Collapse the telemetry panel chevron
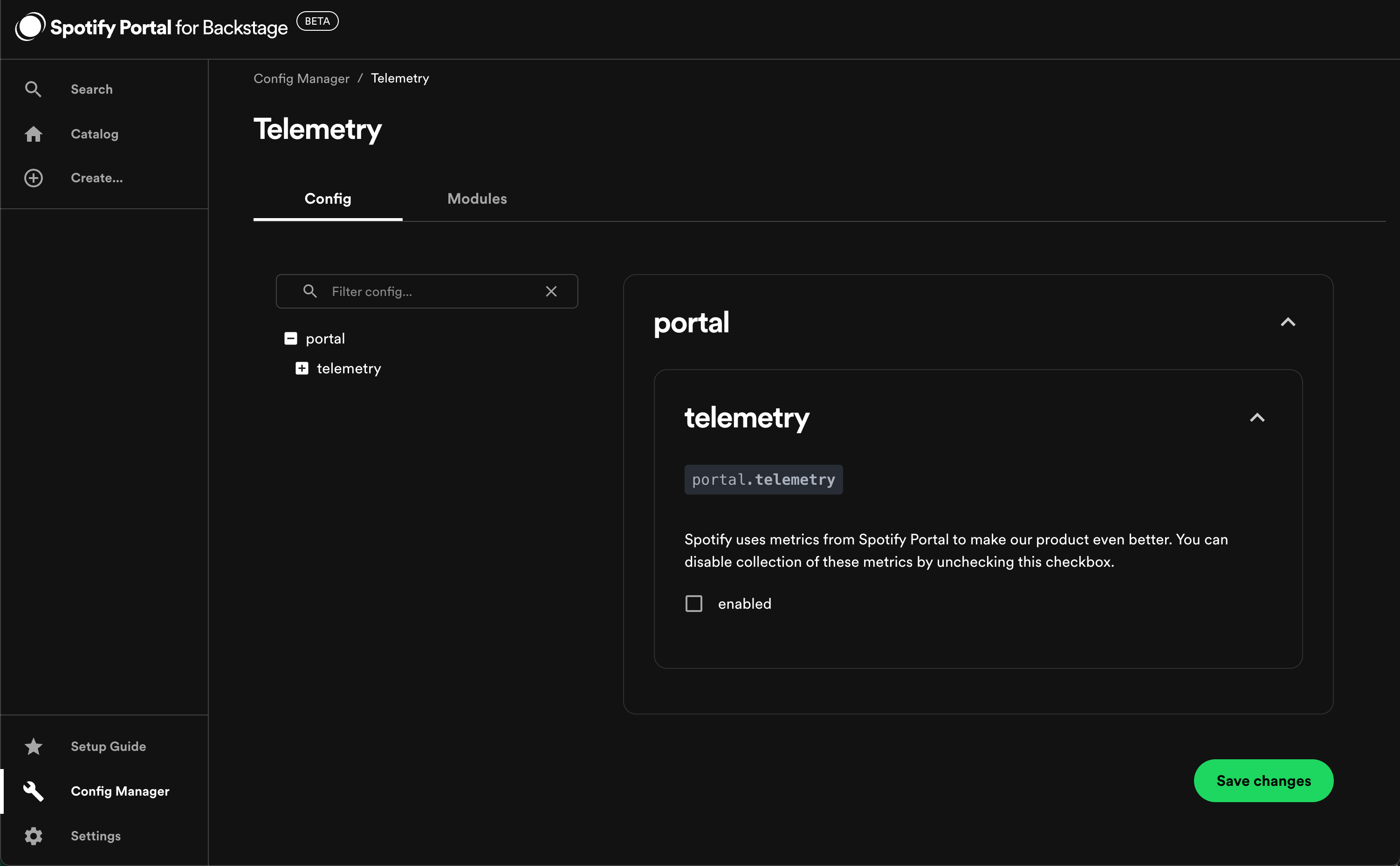The width and height of the screenshot is (1400, 866). [1257, 417]
